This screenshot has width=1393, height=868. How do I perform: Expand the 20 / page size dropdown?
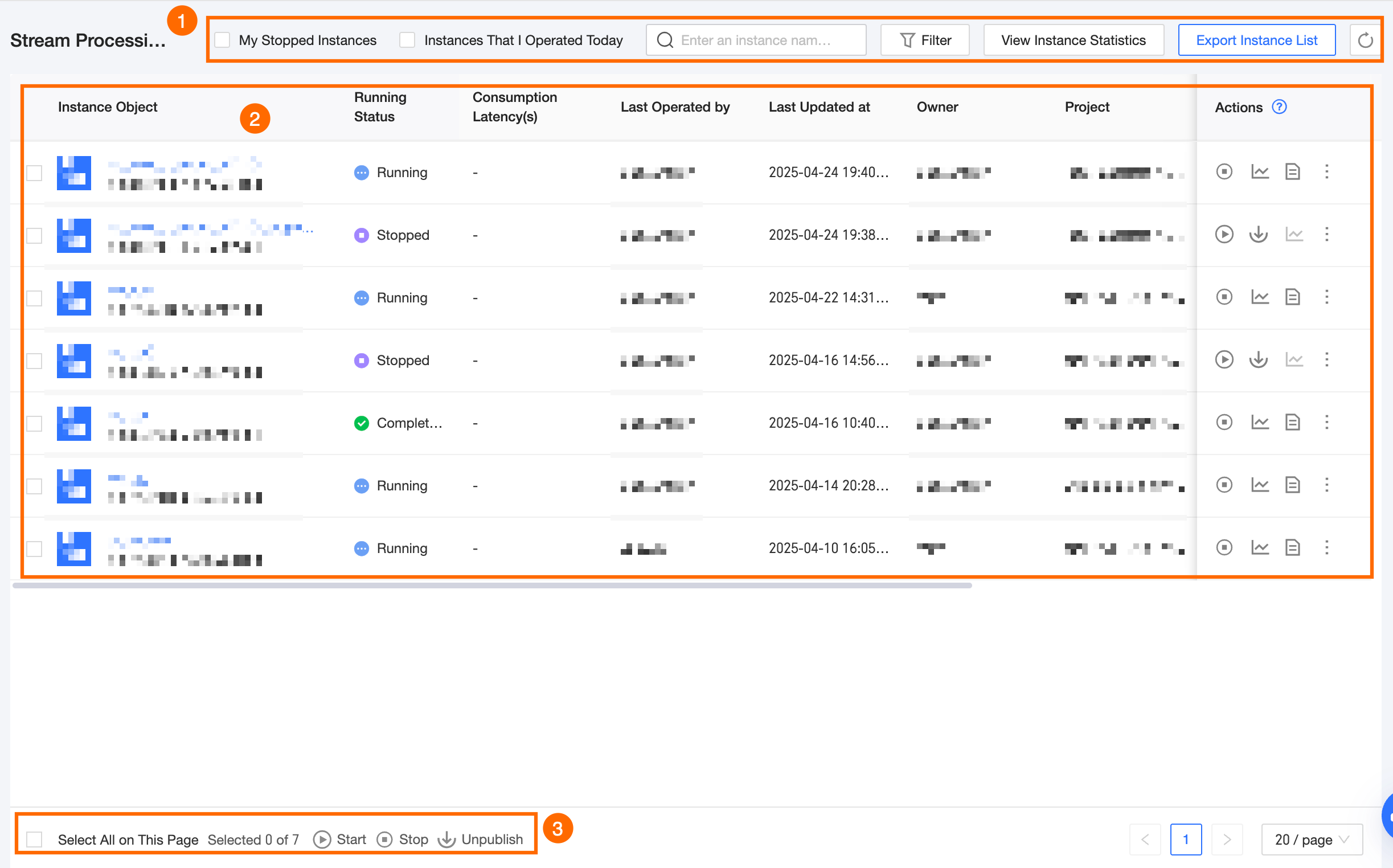[1311, 840]
